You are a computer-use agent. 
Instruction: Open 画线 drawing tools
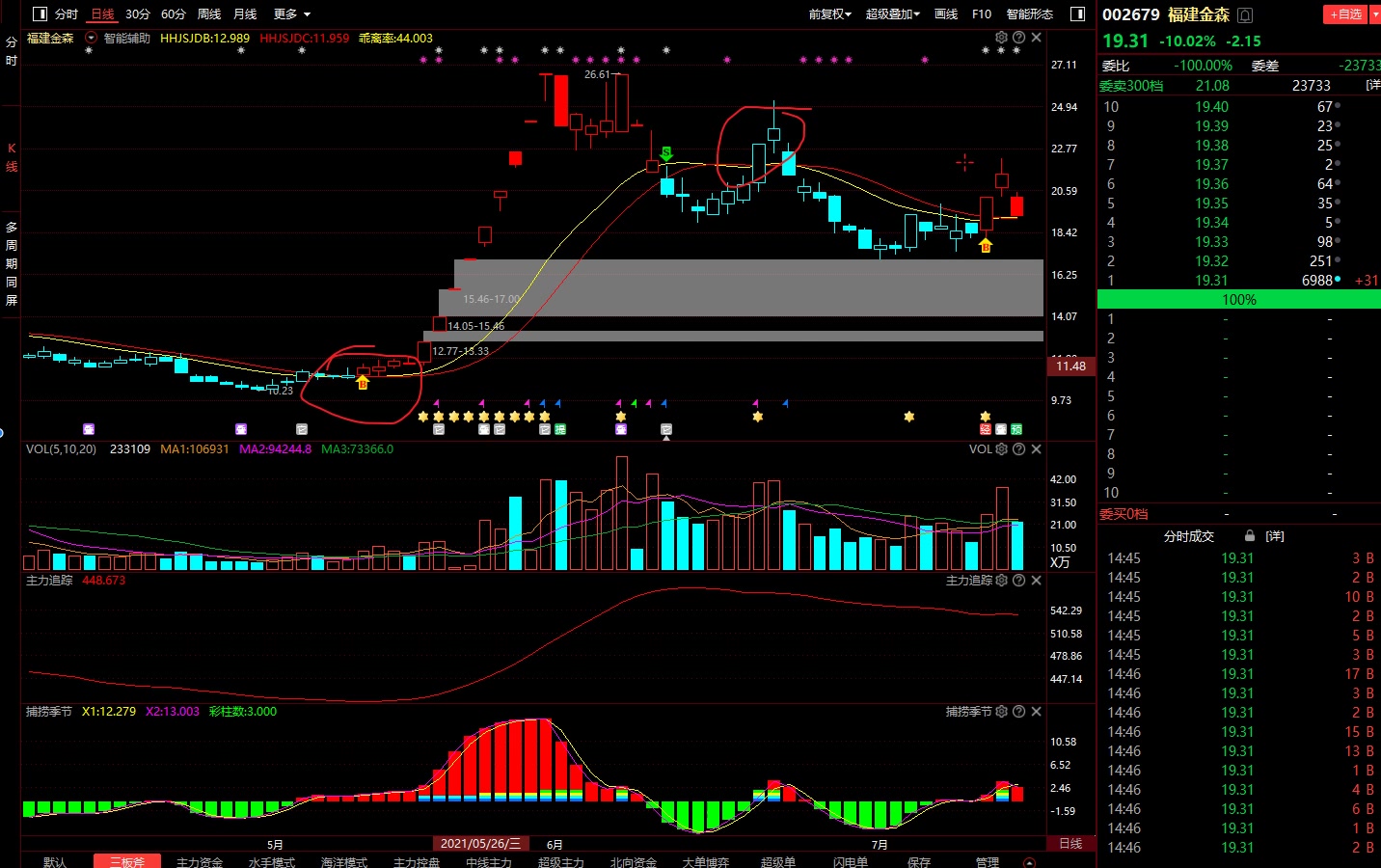coord(946,14)
